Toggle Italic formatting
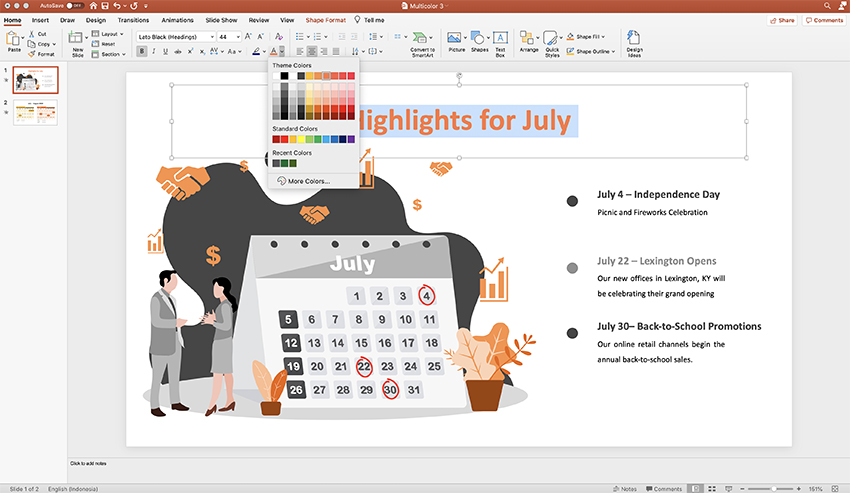Image resolution: width=850 pixels, height=493 pixels. pyautogui.click(x=154, y=51)
